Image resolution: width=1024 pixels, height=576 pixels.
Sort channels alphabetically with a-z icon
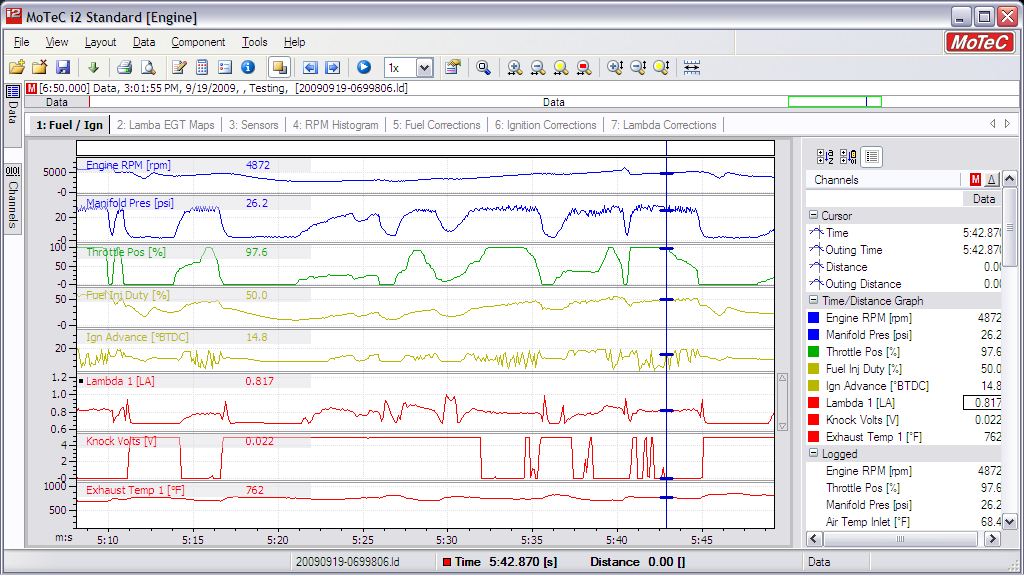825,157
